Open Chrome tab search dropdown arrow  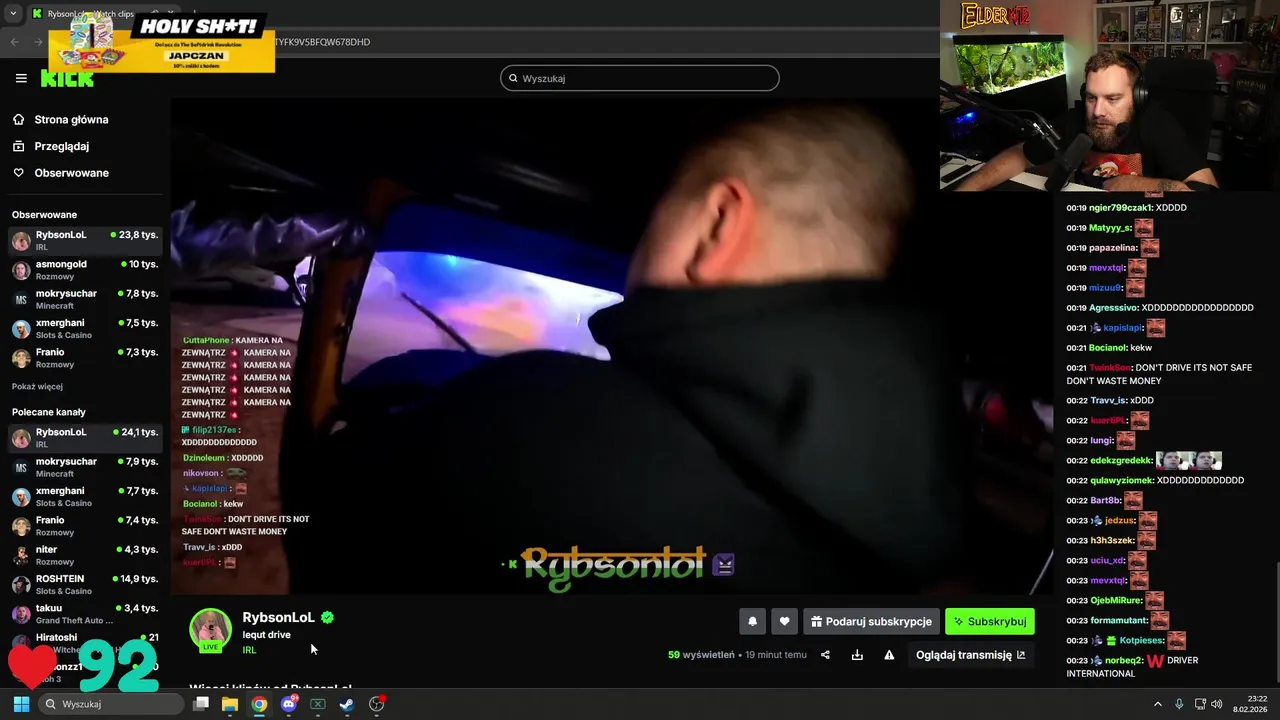click(13, 14)
